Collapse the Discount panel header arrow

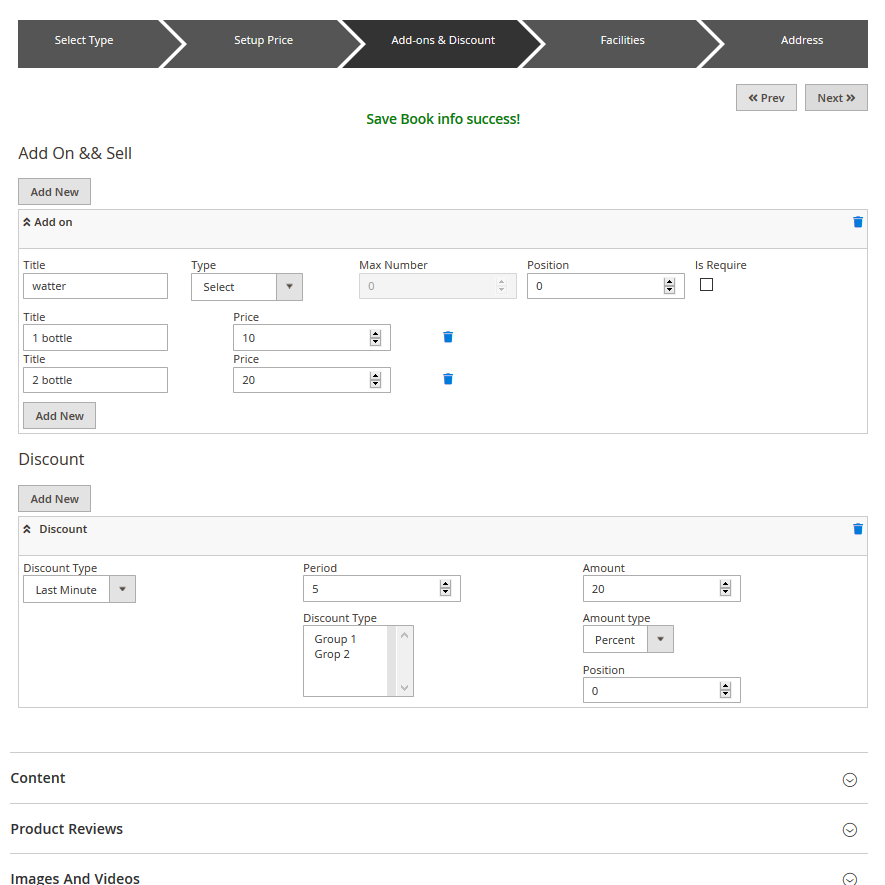27,529
